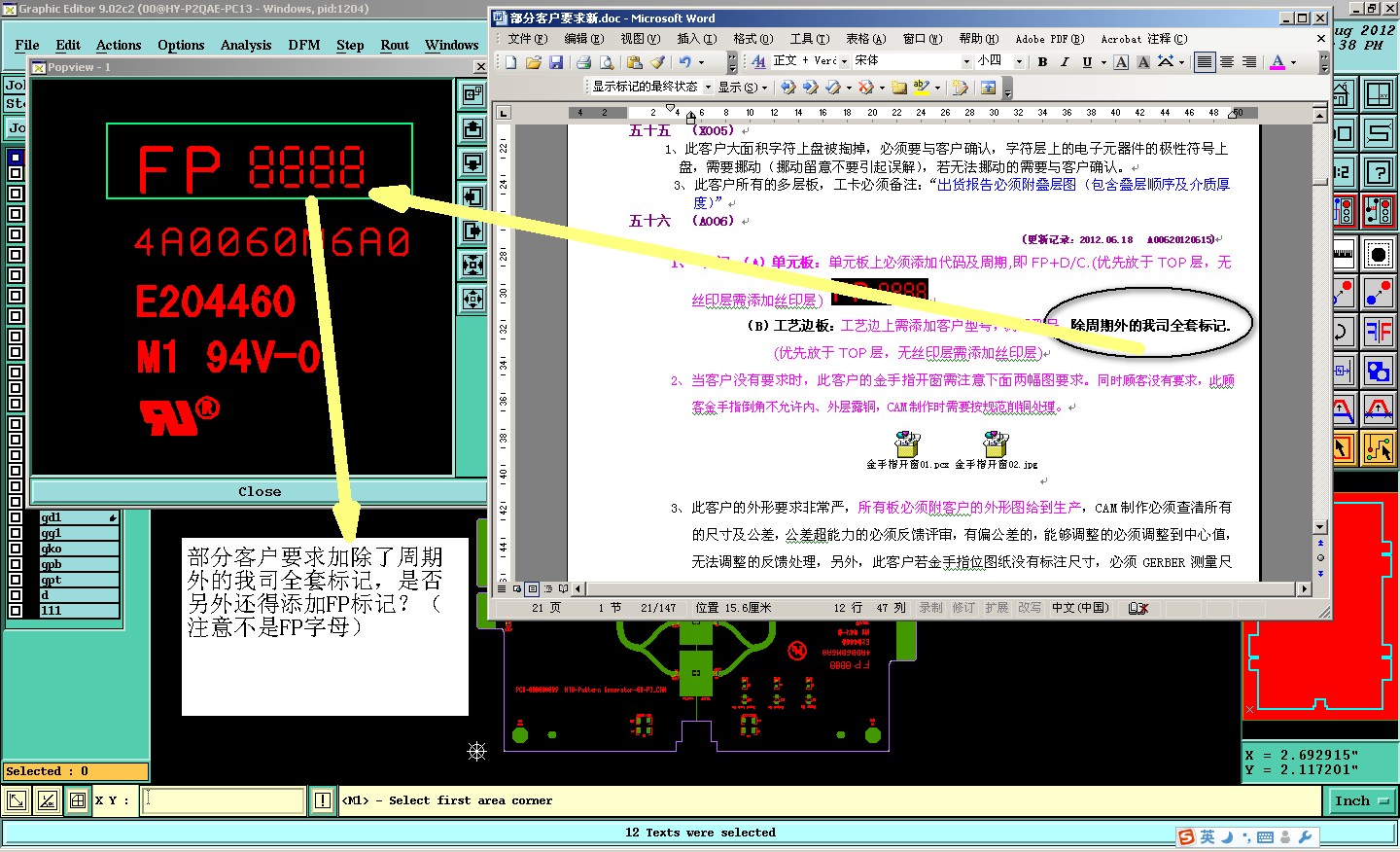
Task: Open the Word 格式(O) Format menu
Action: [752, 39]
